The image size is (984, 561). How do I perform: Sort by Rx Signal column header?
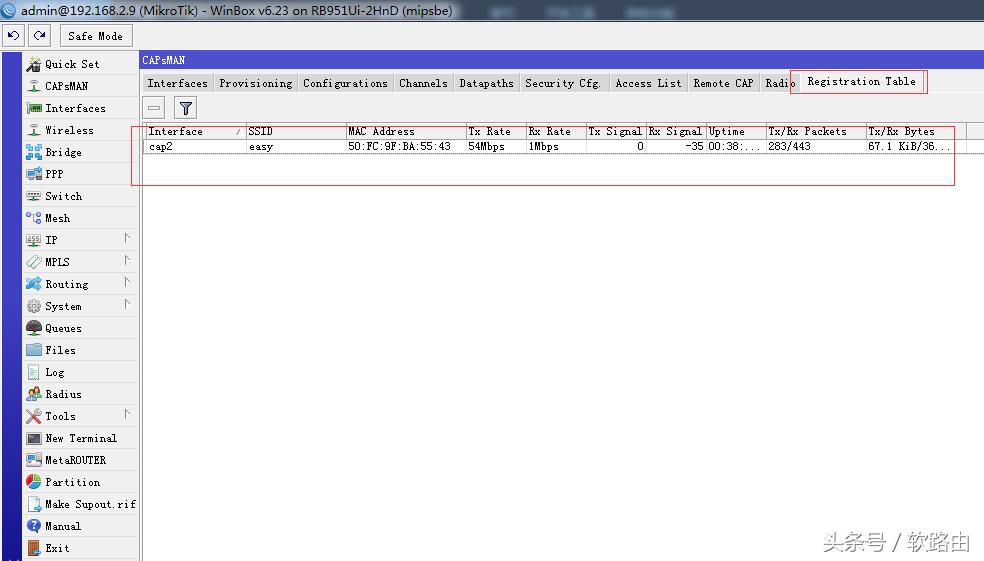coord(676,131)
